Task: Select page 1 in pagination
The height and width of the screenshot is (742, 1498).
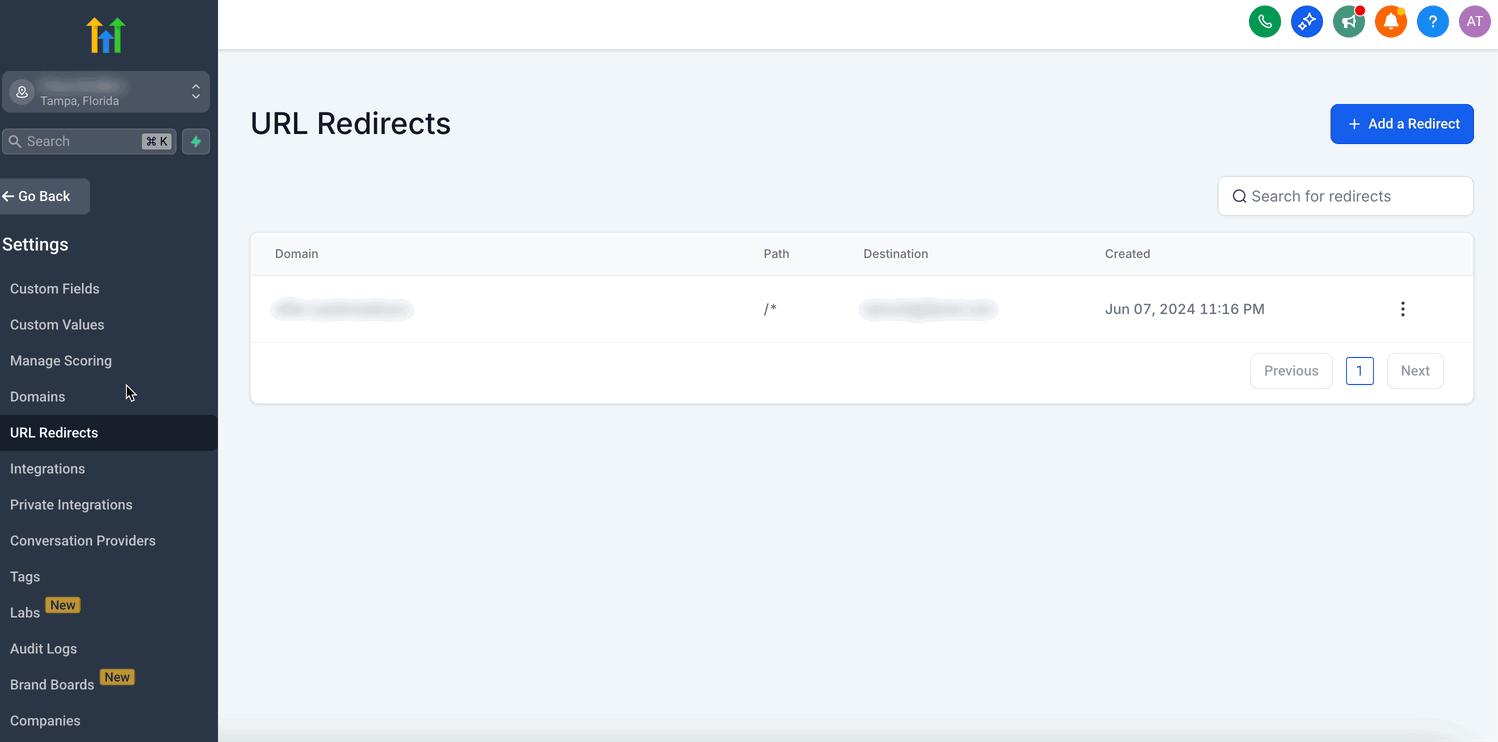Action: [x=1360, y=371]
